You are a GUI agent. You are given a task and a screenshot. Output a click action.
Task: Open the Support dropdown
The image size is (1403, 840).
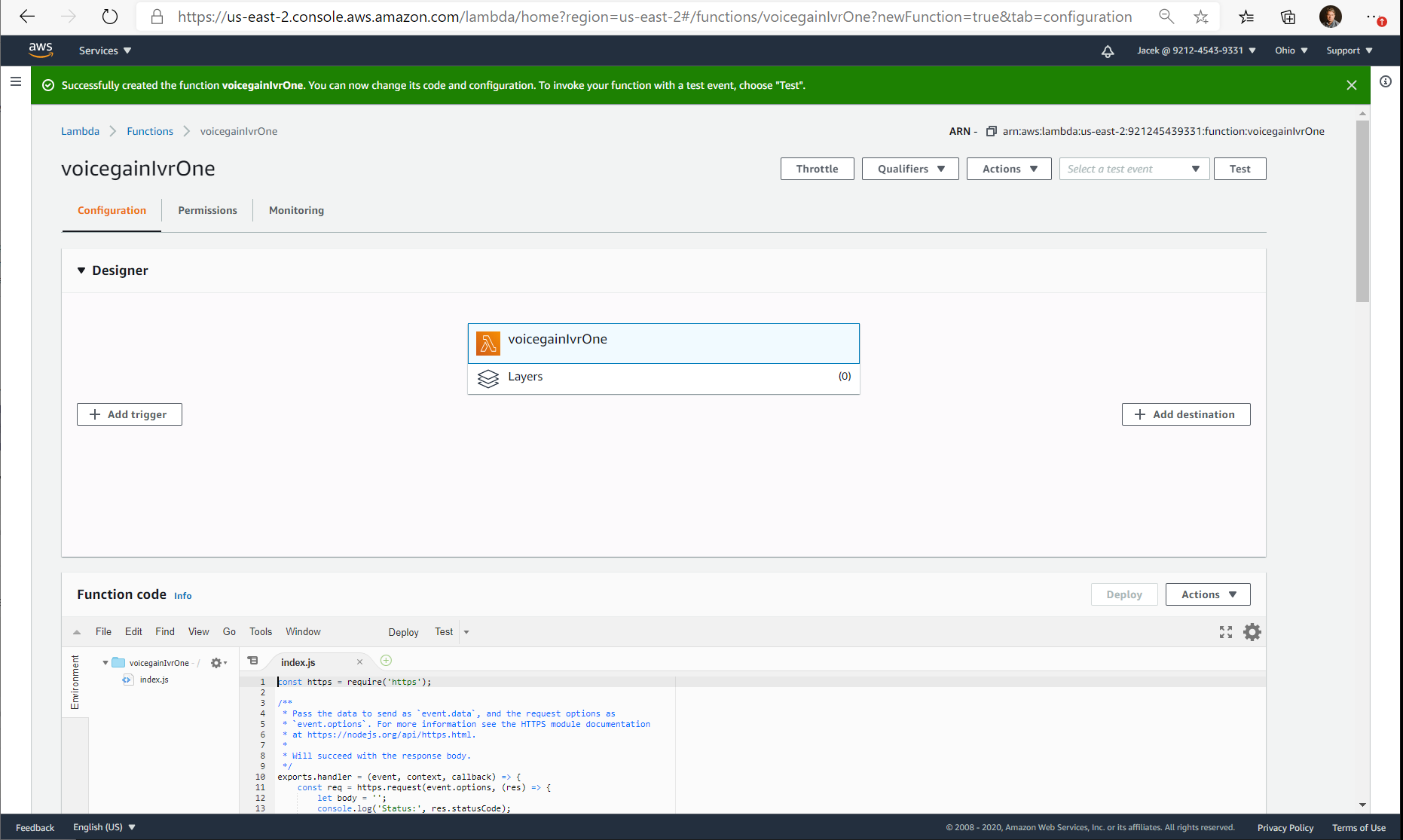pyautogui.click(x=1350, y=50)
